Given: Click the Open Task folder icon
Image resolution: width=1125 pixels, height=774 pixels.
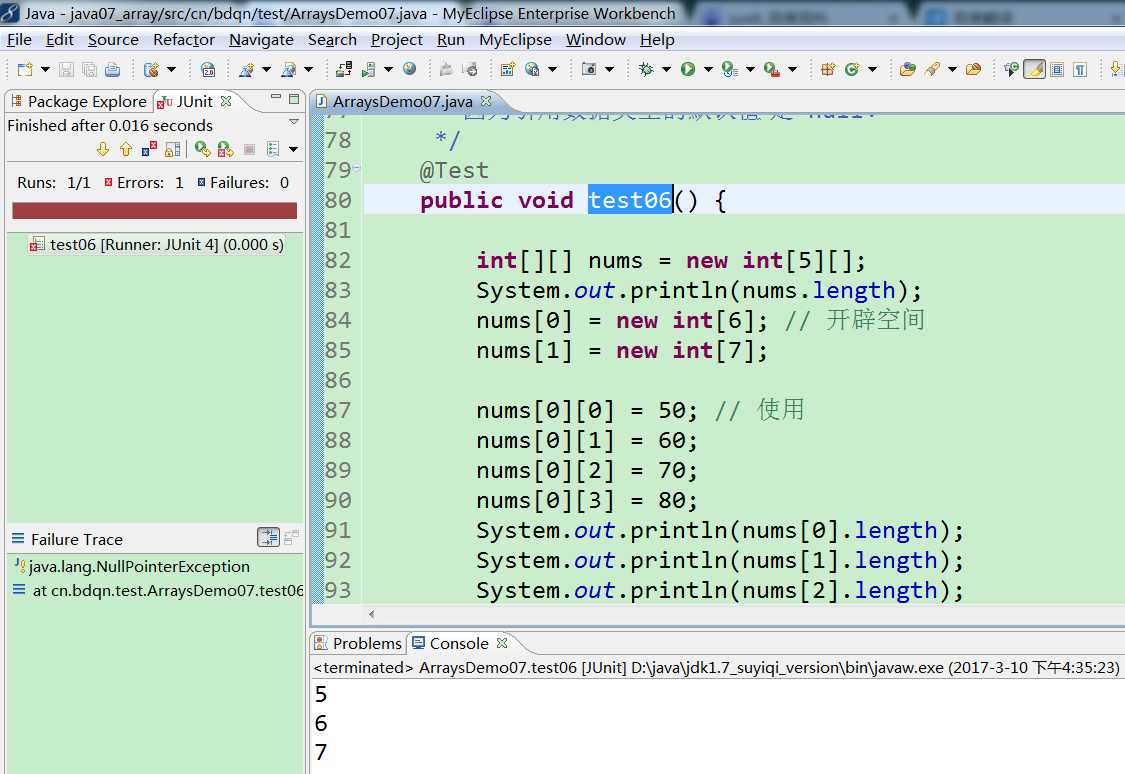Looking at the screenshot, I should (x=973, y=70).
